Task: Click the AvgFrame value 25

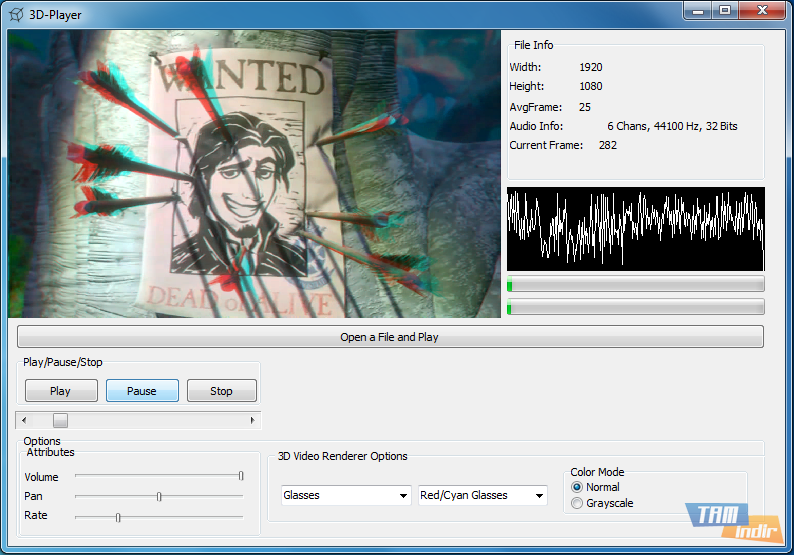Action: (x=585, y=107)
